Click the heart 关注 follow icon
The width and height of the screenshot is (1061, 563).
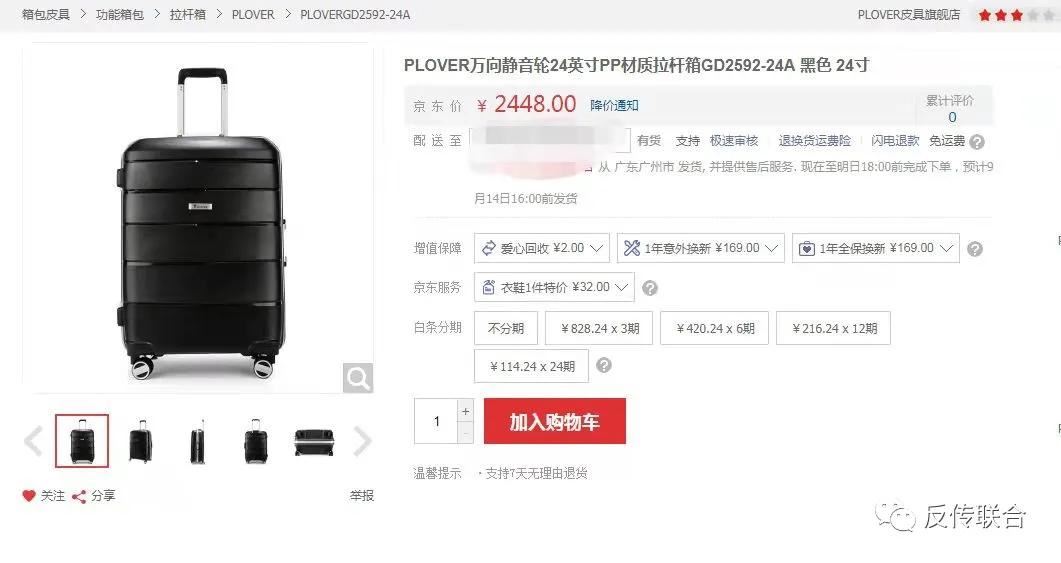[x=28, y=495]
